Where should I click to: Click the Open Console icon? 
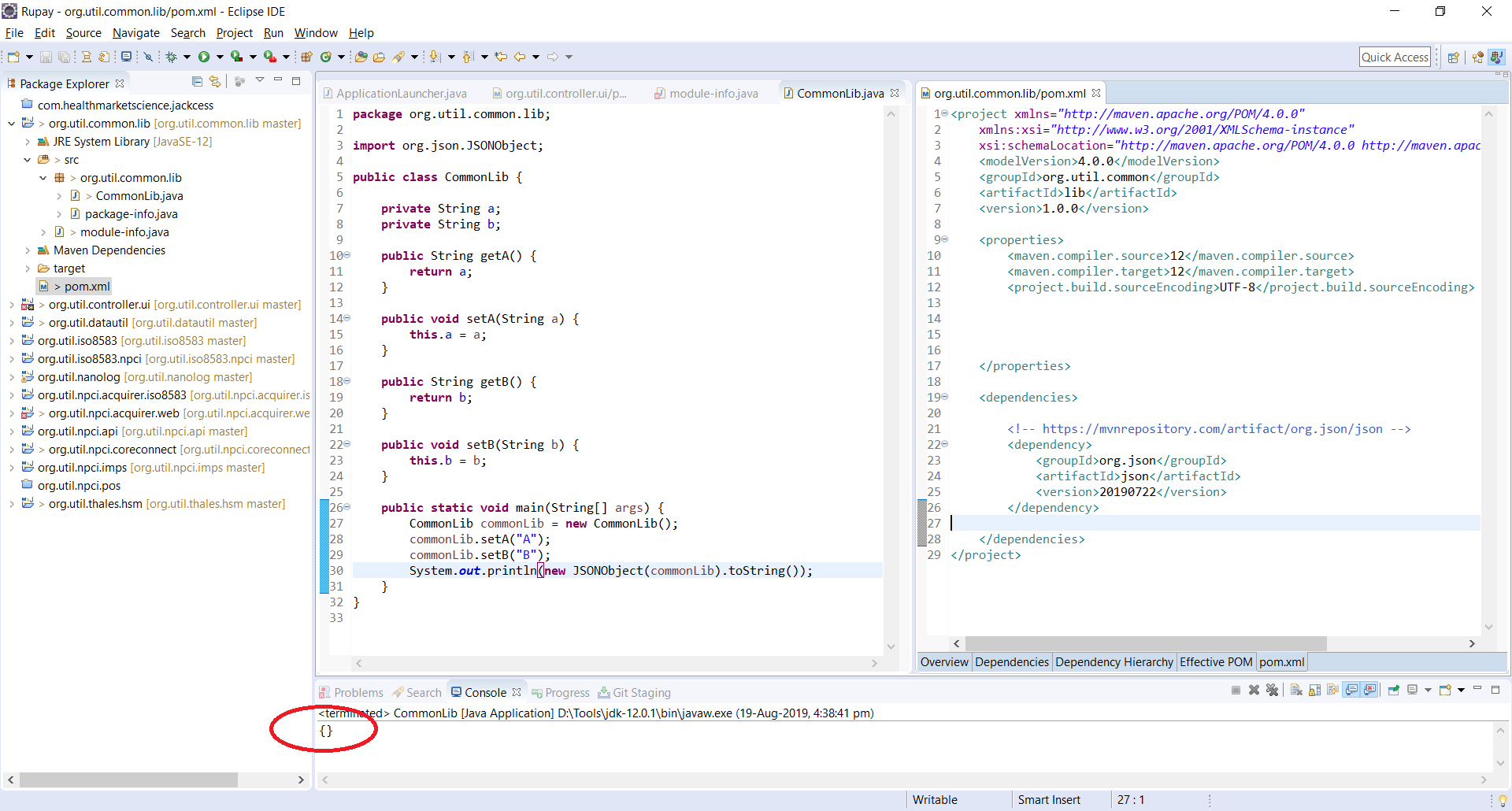1445,691
